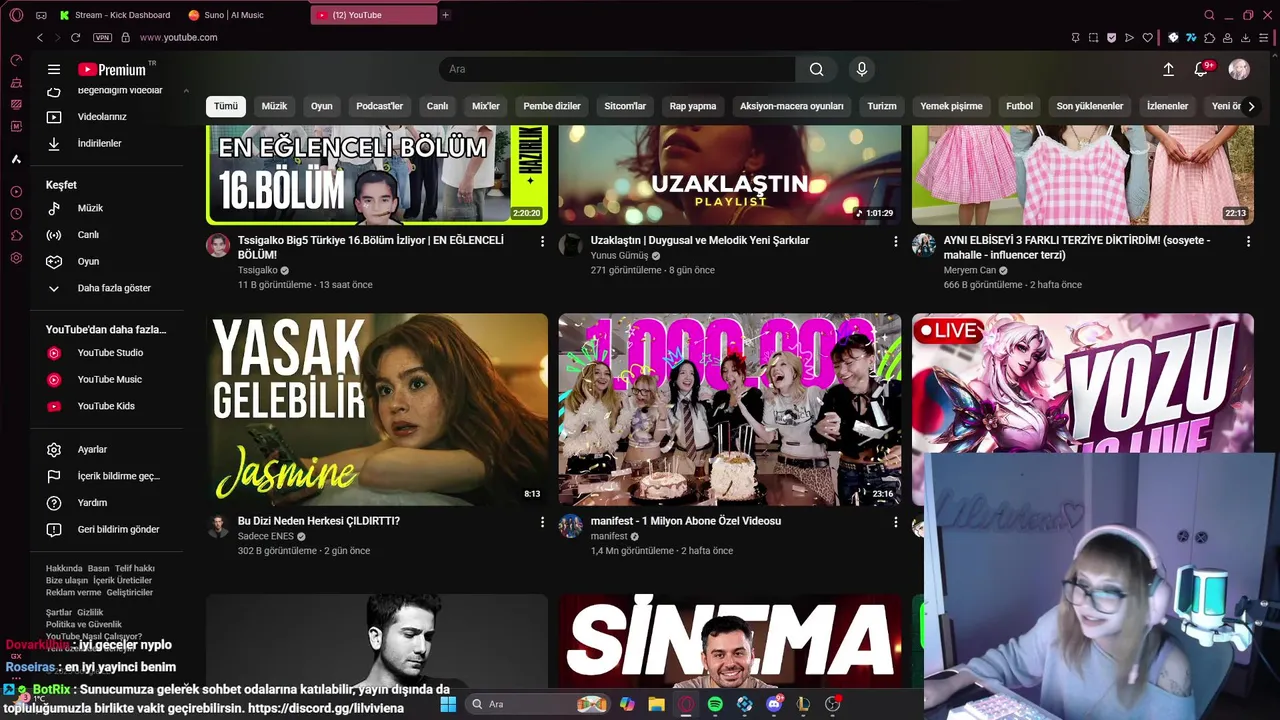1280x720 pixels.
Task: Toggle the Opera VPN badge
Action: click(102, 37)
